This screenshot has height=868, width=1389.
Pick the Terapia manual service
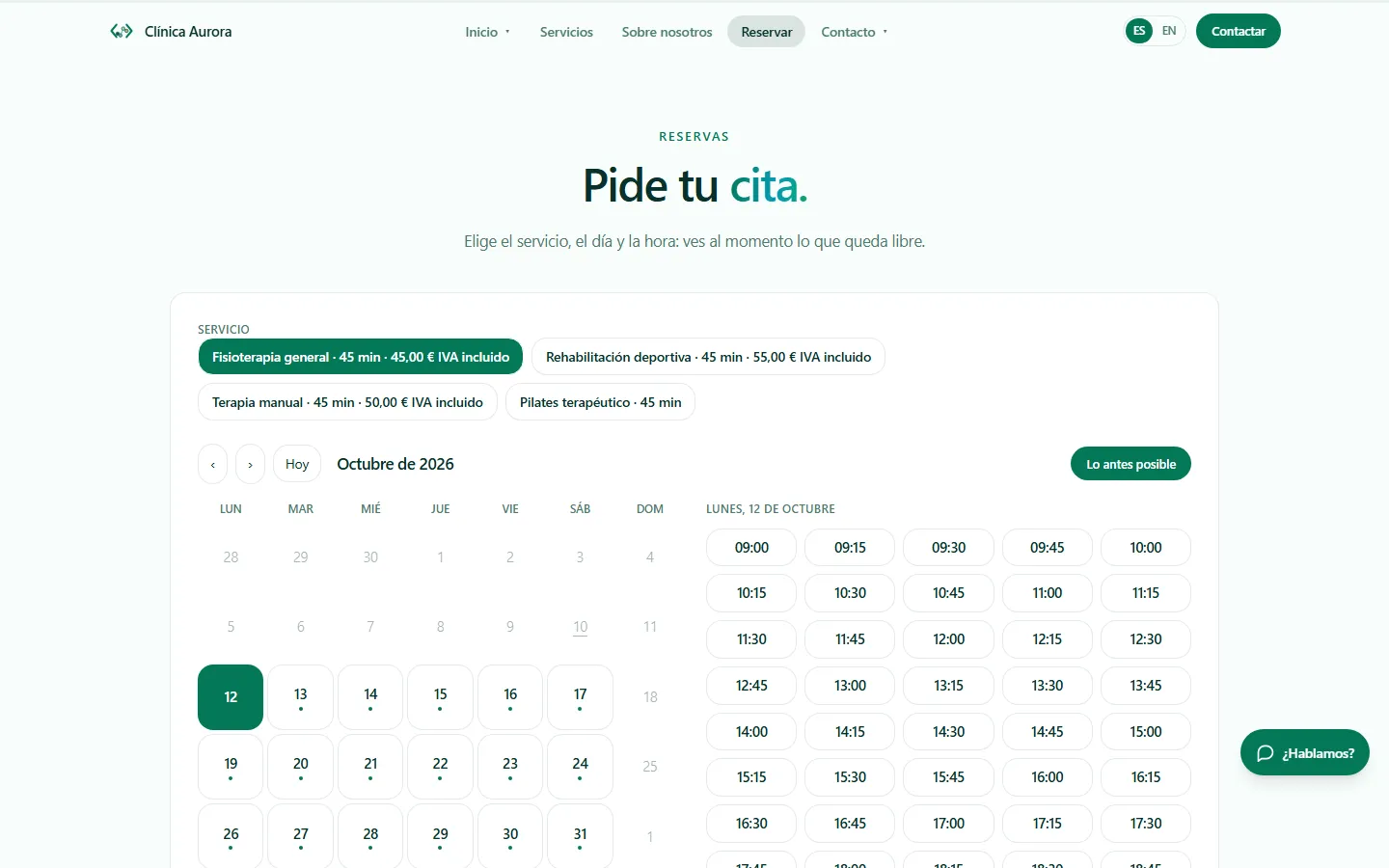347,402
